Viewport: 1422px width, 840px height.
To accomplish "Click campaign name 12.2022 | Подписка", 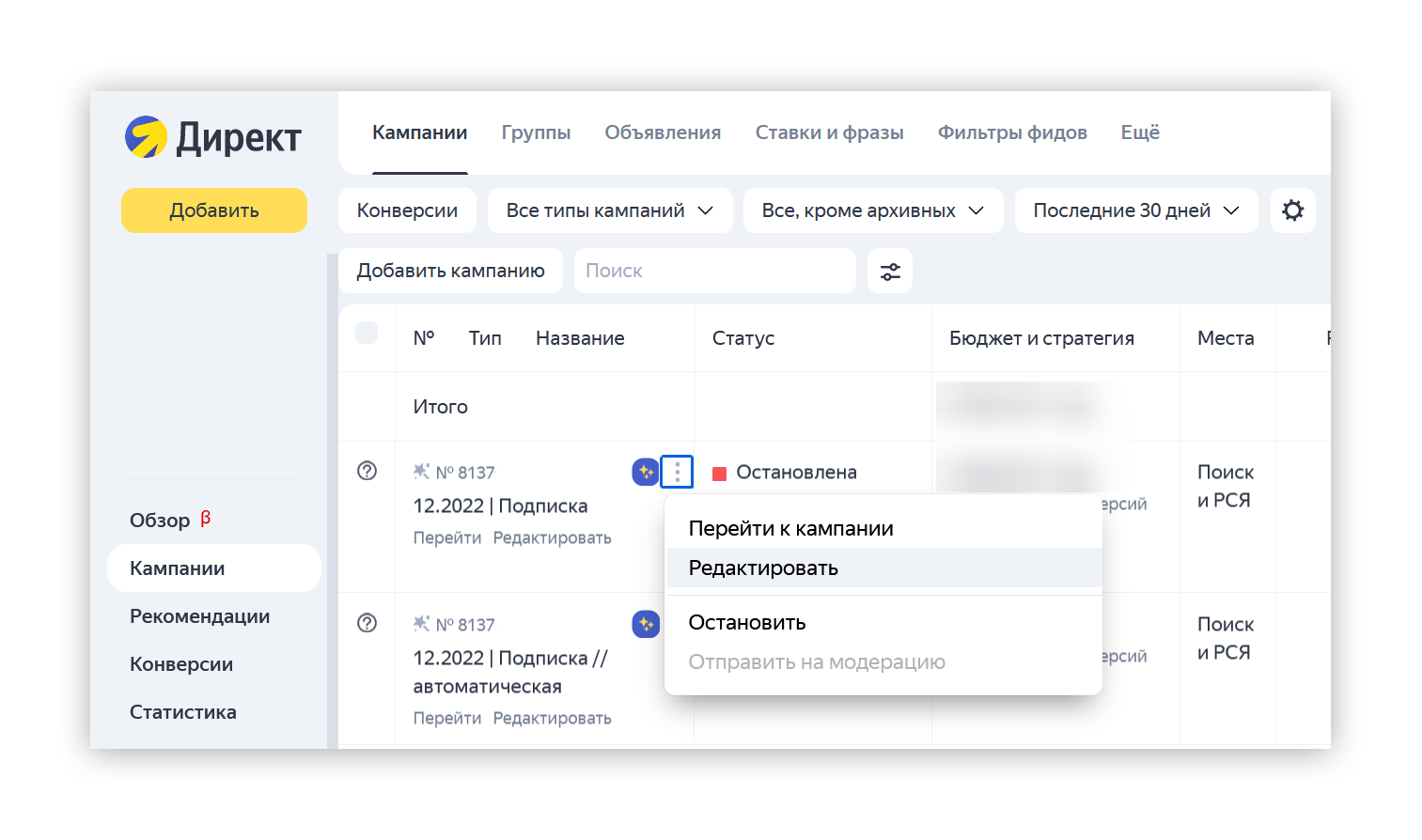I will tap(500, 506).
